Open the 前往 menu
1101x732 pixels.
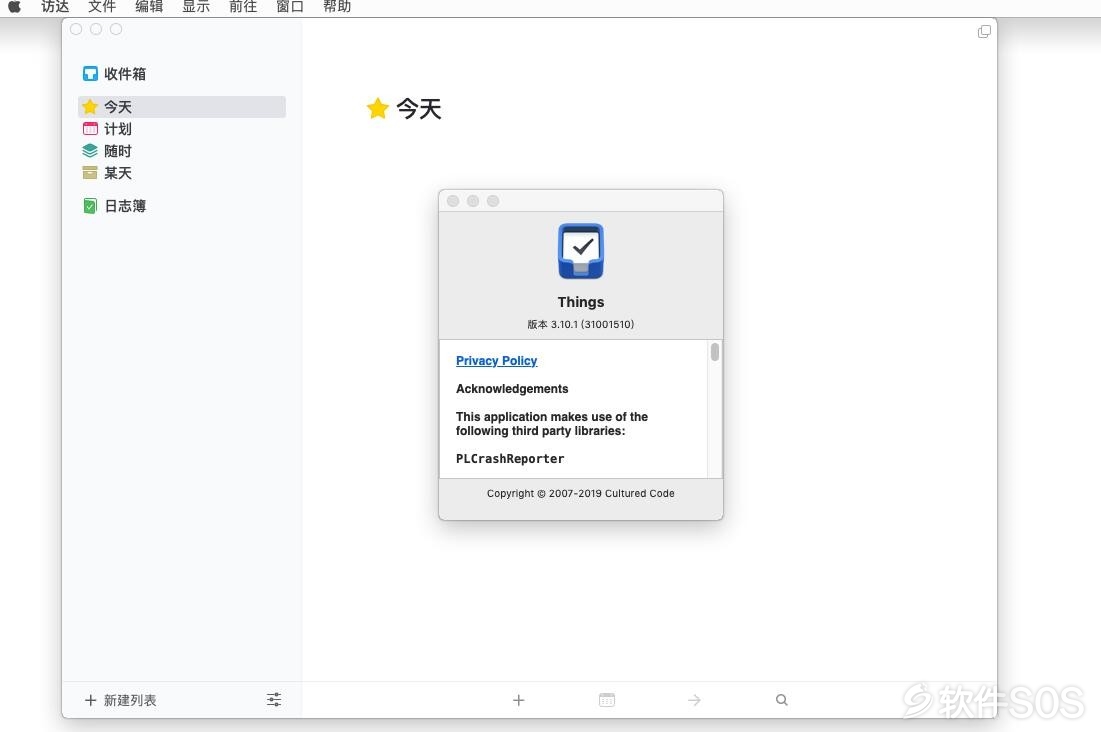point(243,7)
